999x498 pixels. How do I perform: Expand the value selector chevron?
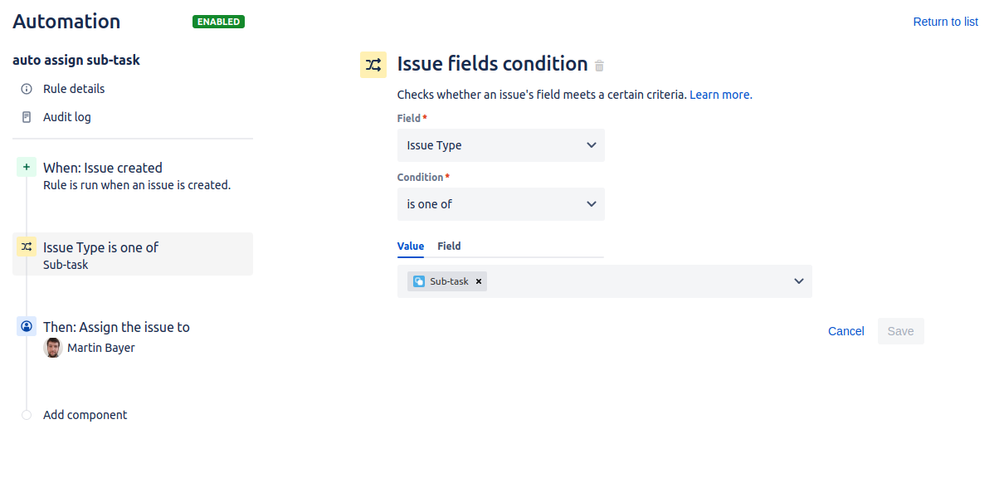tap(799, 281)
